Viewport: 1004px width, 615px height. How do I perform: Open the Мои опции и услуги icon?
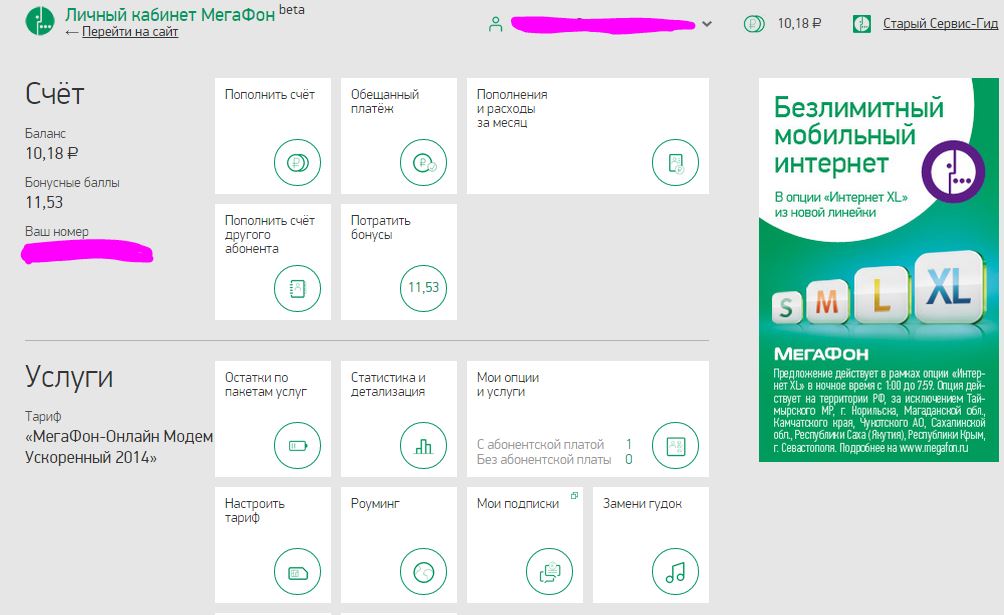pos(676,445)
